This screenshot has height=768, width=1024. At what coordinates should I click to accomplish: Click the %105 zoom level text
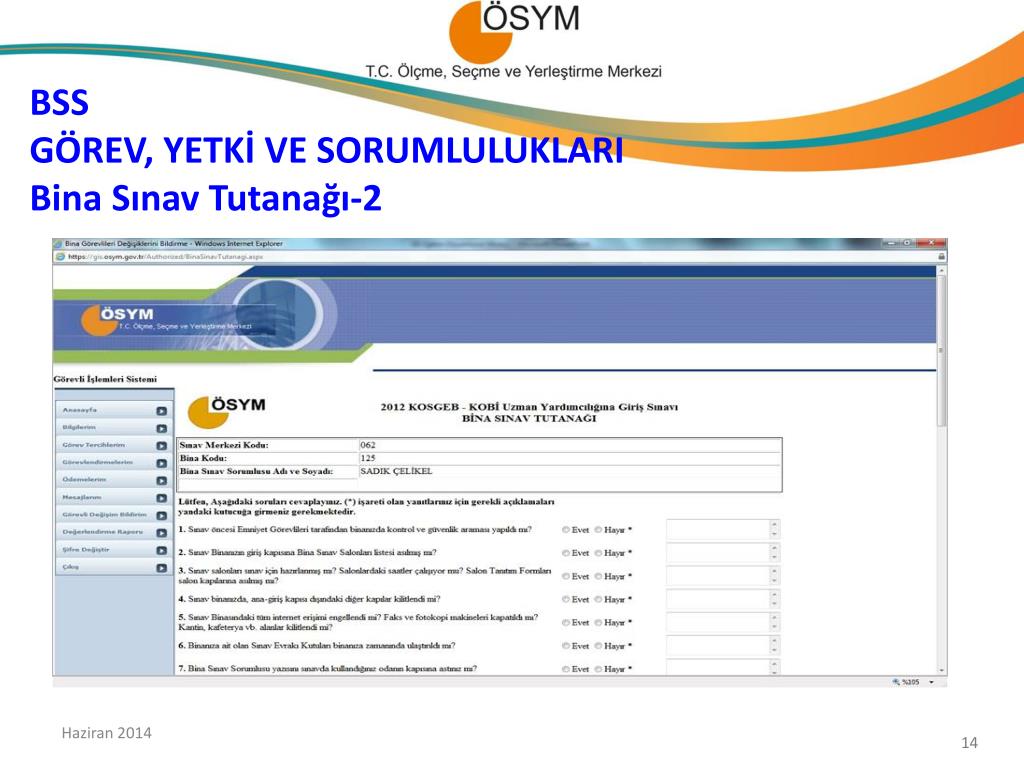point(910,682)
